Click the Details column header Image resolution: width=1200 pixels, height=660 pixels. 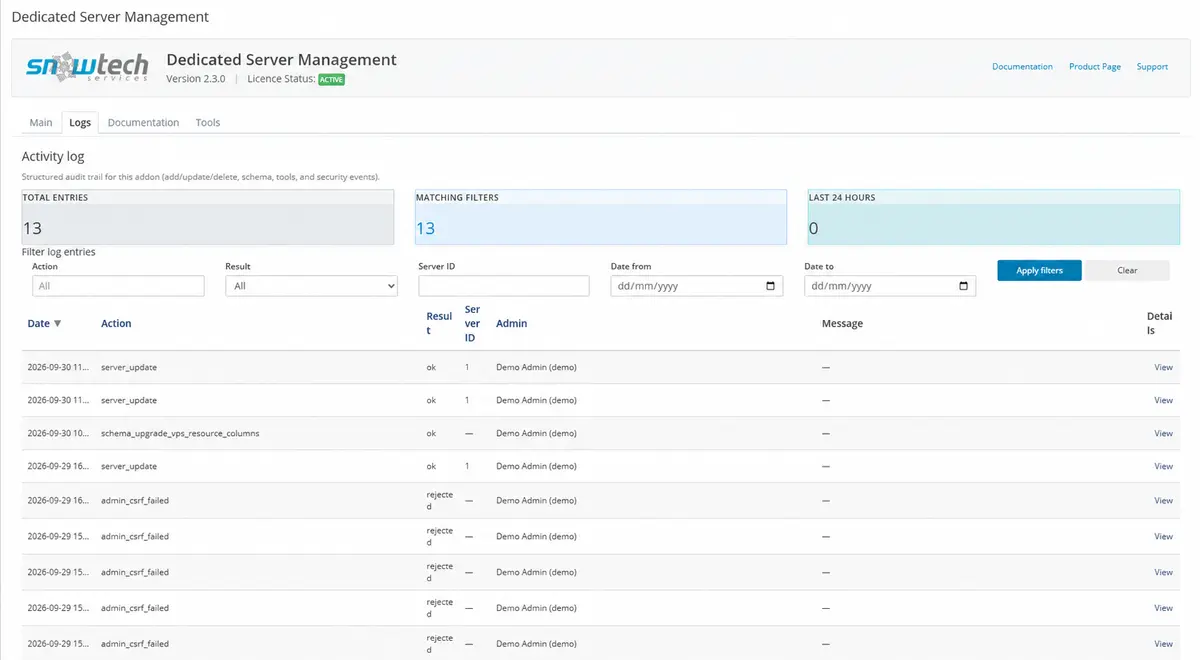(x=1159, y=323)
